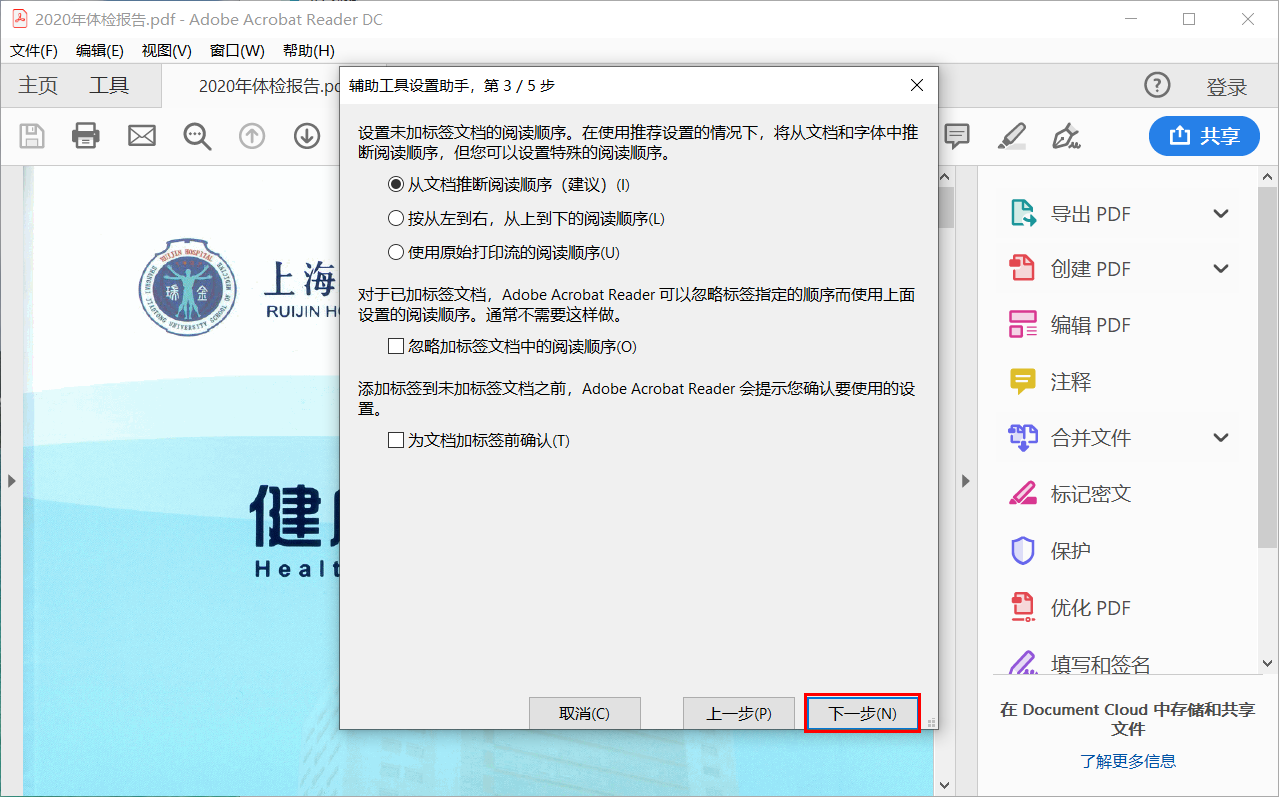Click the 编辑 PDF icon
The image size is (1279, 797).
point(1023,324)
